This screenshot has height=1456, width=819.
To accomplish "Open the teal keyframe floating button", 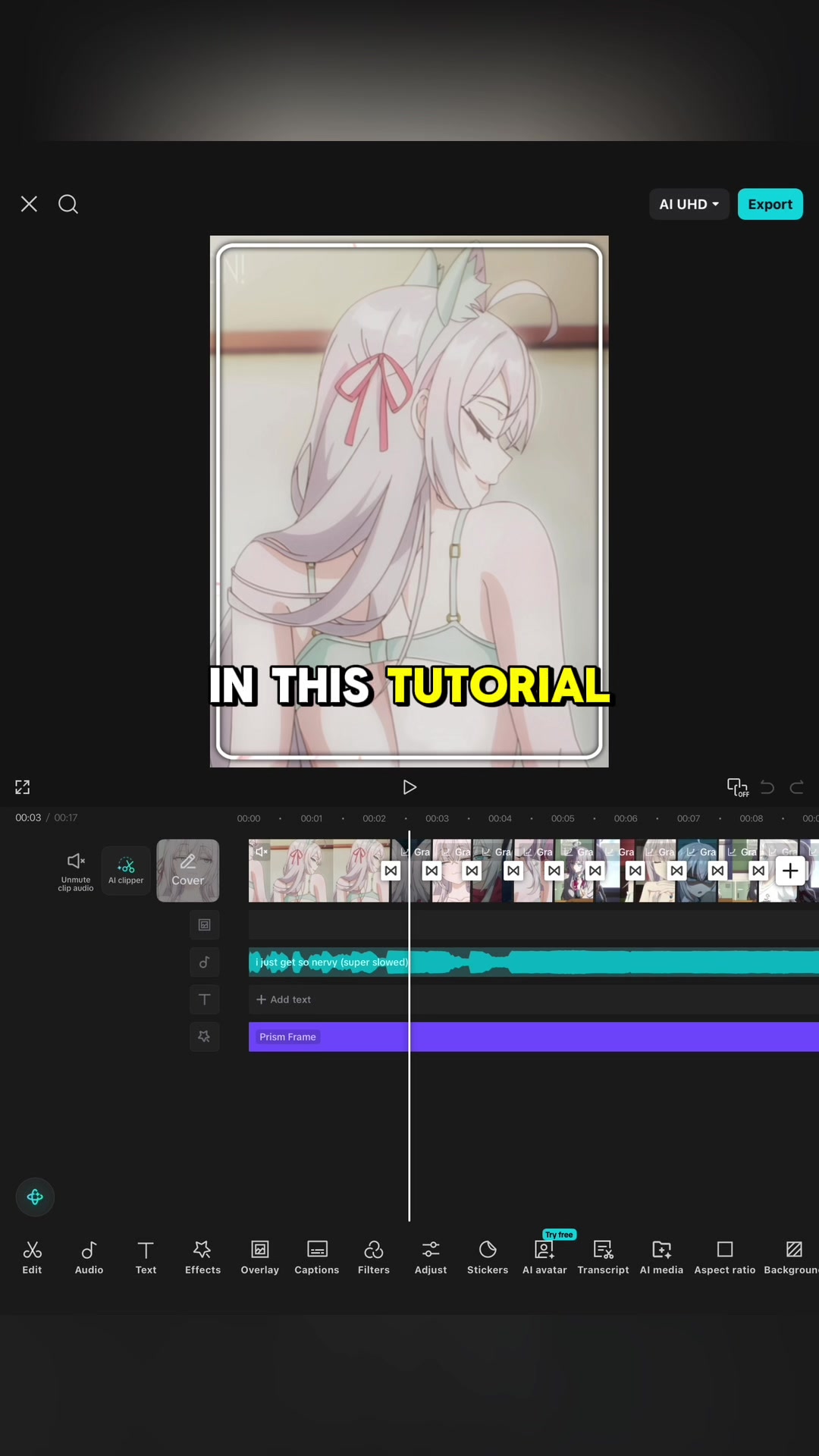I will (x=35, y=1197).
